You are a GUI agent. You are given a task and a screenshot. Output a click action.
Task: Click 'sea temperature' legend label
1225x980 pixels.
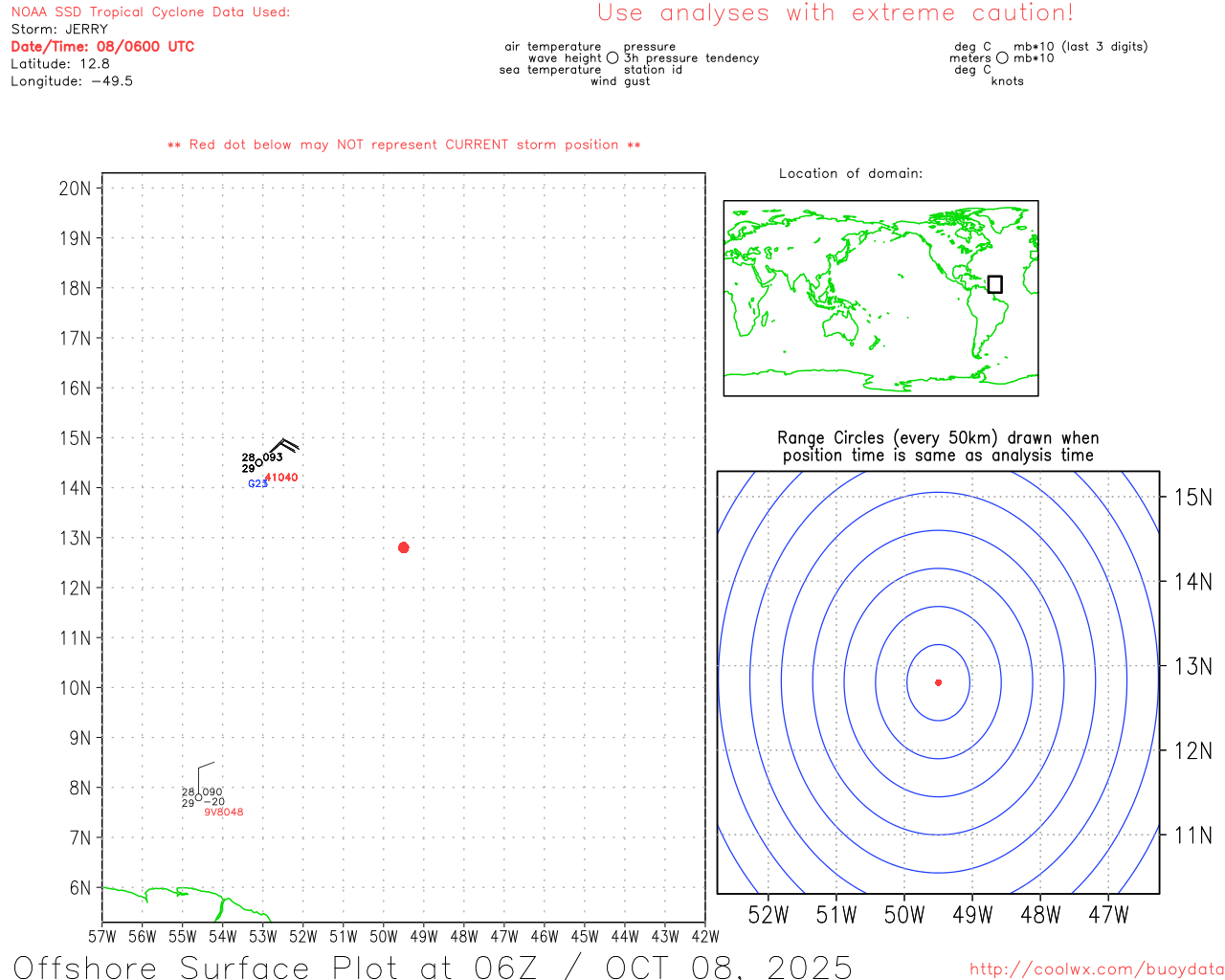pyautogui.click(x=550, y=69)
